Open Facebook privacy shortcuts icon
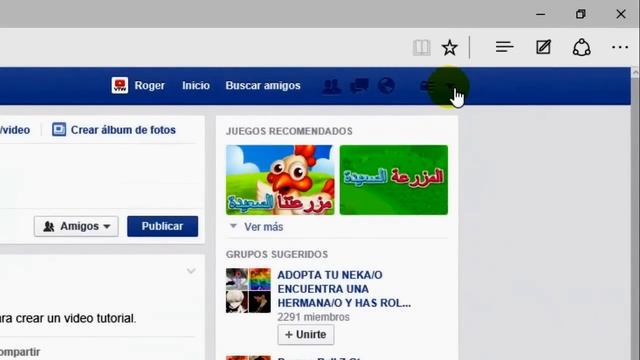This screenshot has height=360, width=640. (x=427, y=86)
